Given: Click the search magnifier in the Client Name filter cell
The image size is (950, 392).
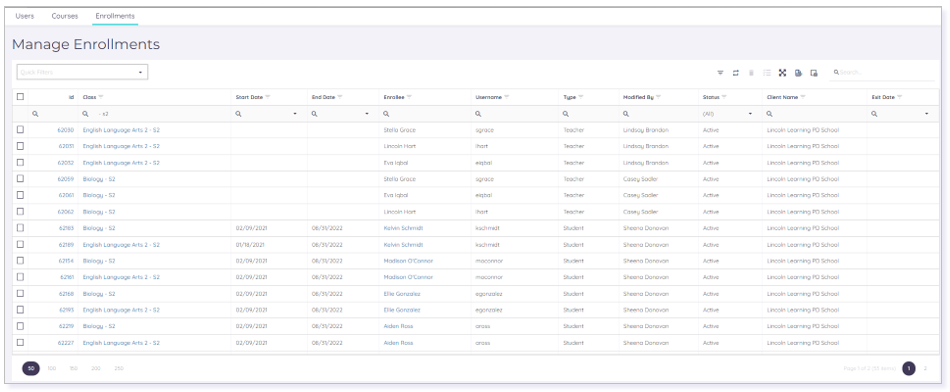Looking at the screenshot, I should pyautogui.click(x=769, y=114).
